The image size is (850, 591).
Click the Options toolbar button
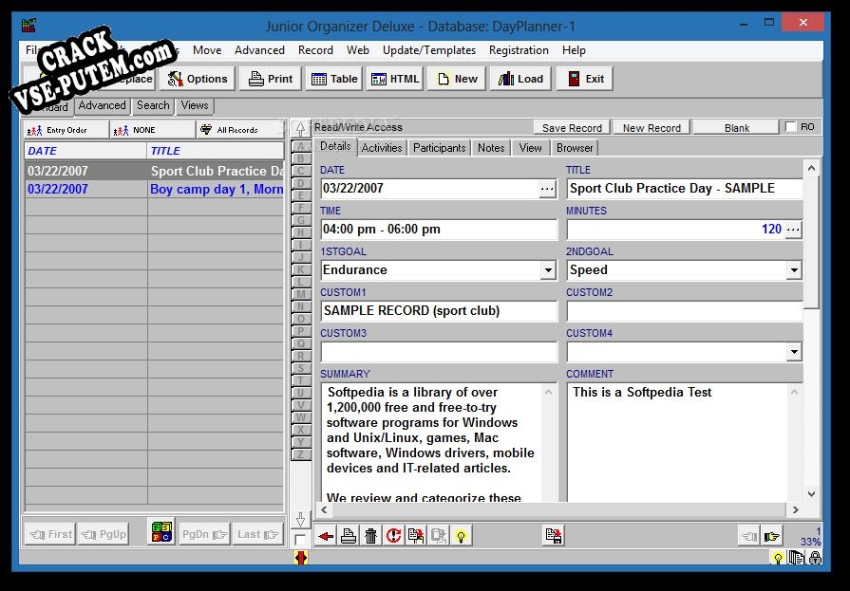[x=197, y=79]
